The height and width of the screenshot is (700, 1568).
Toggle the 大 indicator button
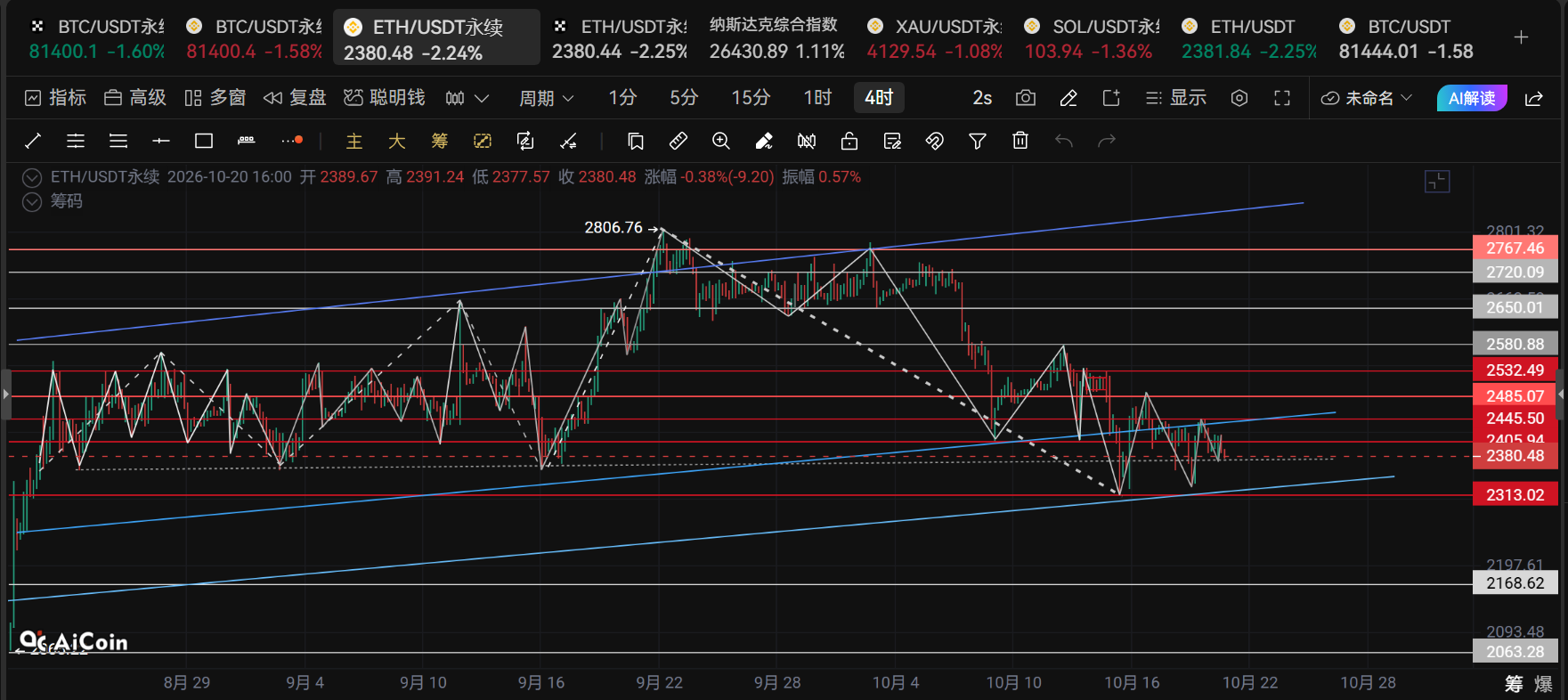pyautogui.click(x=397, y=141)
